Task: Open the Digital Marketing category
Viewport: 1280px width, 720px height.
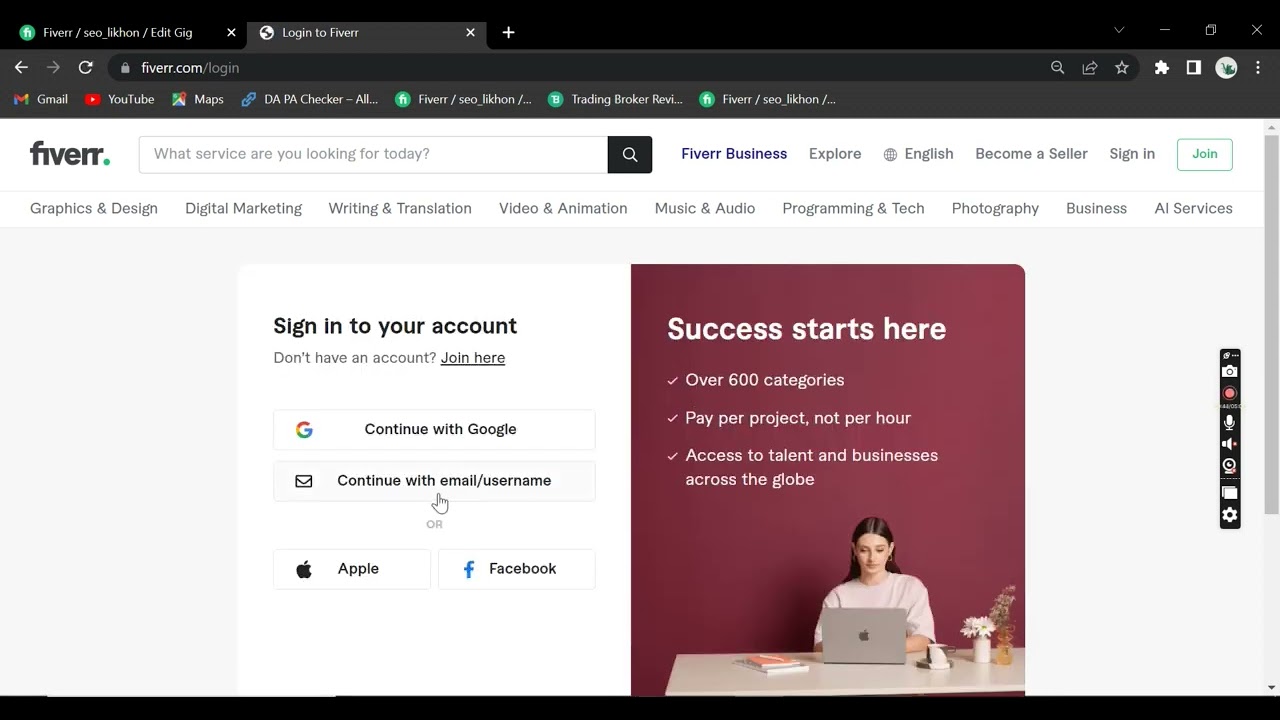Action: (243, 208)
